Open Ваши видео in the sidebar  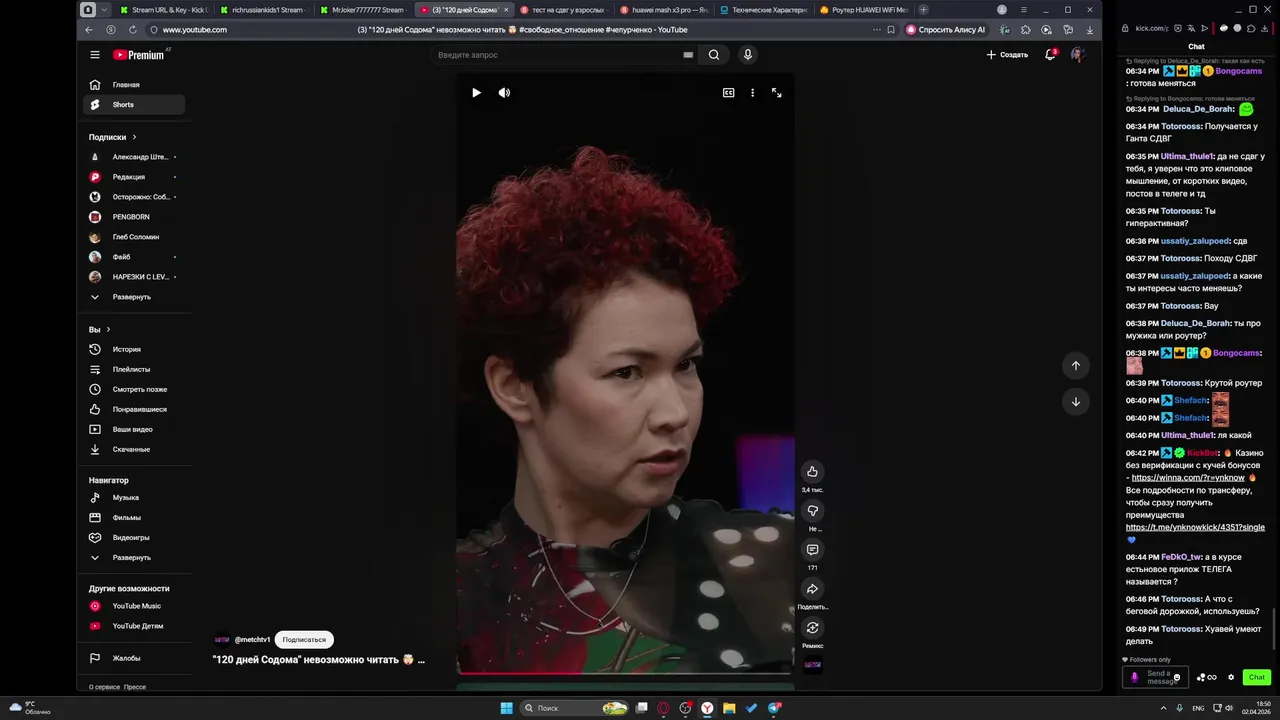(x=134, y=429)
